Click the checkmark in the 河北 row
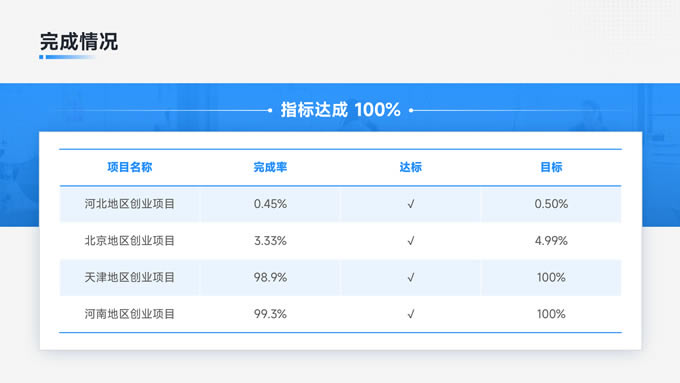680x383 pixels. click(x=411, y=204)
